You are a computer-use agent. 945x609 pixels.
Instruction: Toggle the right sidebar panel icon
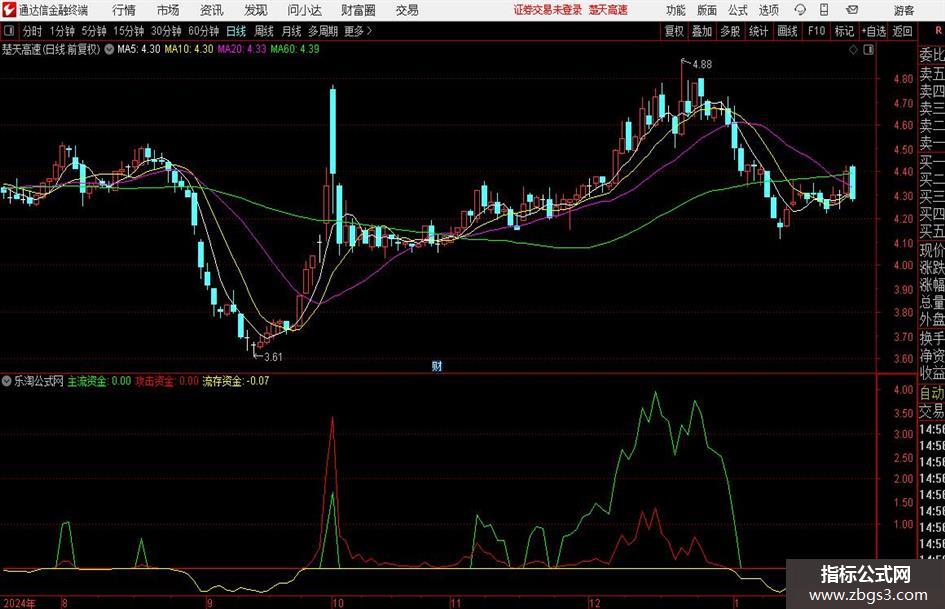tap(868, 50)
